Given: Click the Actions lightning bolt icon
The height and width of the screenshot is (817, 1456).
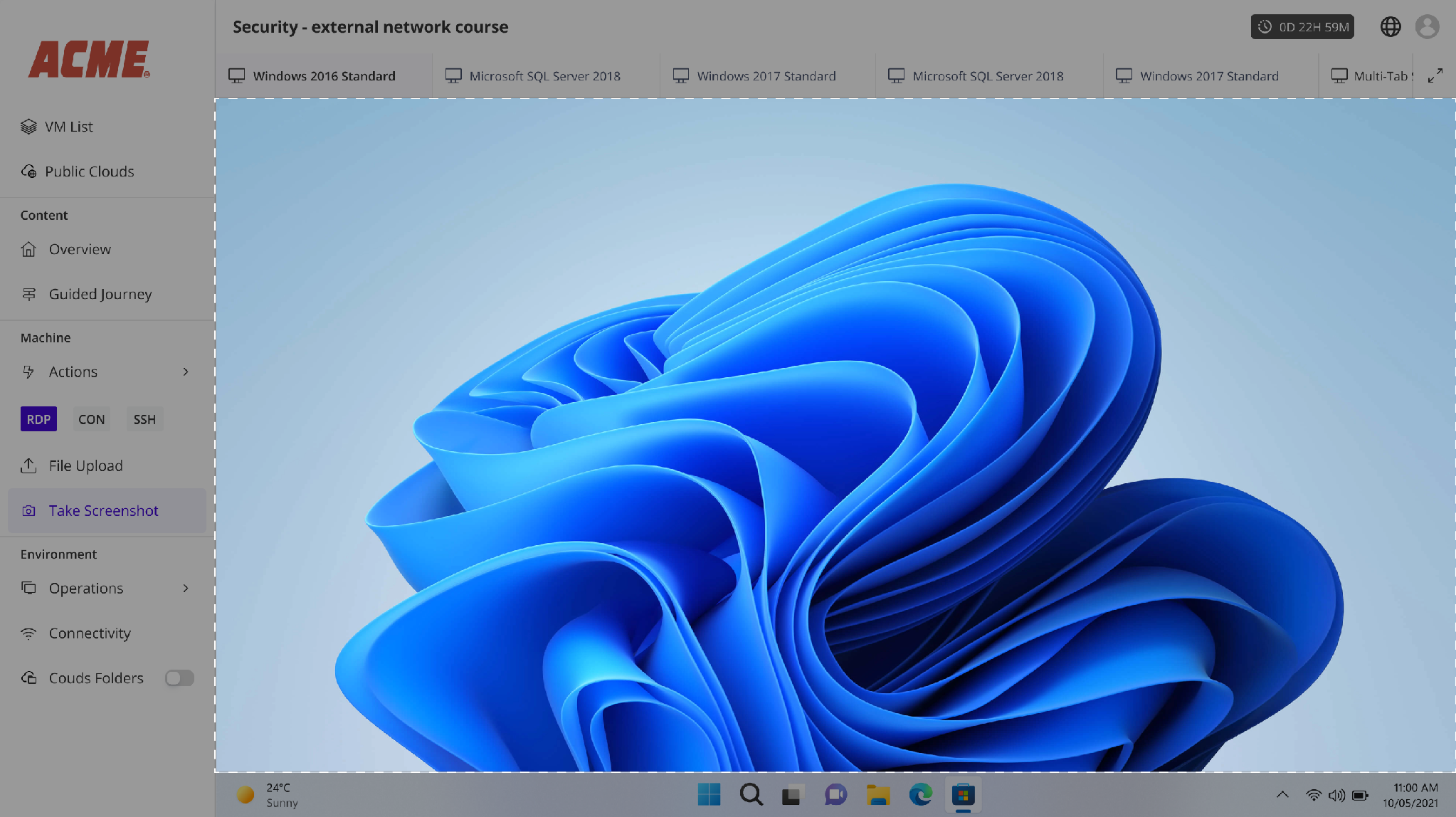Looking at the screenshot, I should (28, 371).
